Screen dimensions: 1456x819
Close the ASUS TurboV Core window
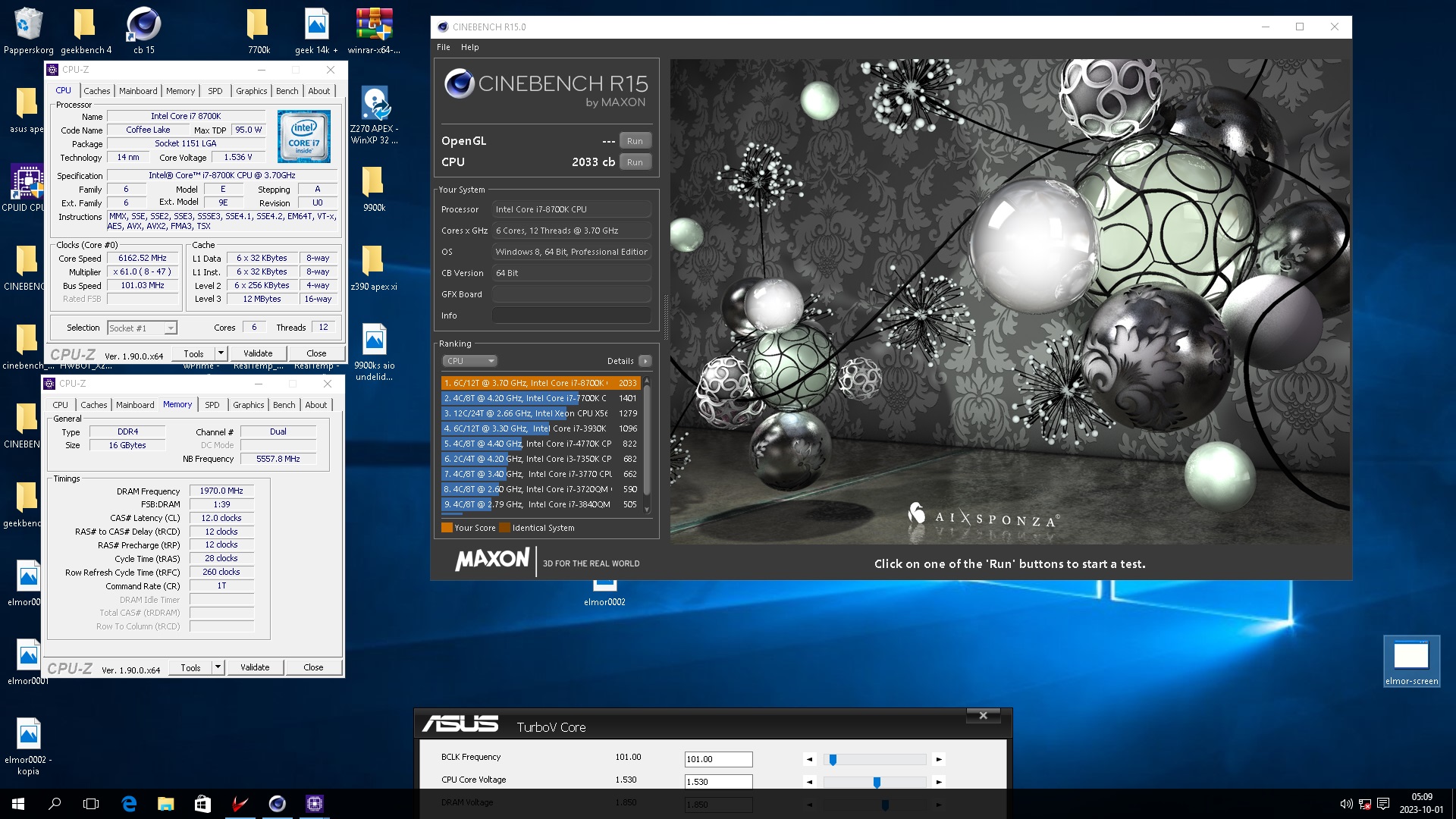click(983, 715)
